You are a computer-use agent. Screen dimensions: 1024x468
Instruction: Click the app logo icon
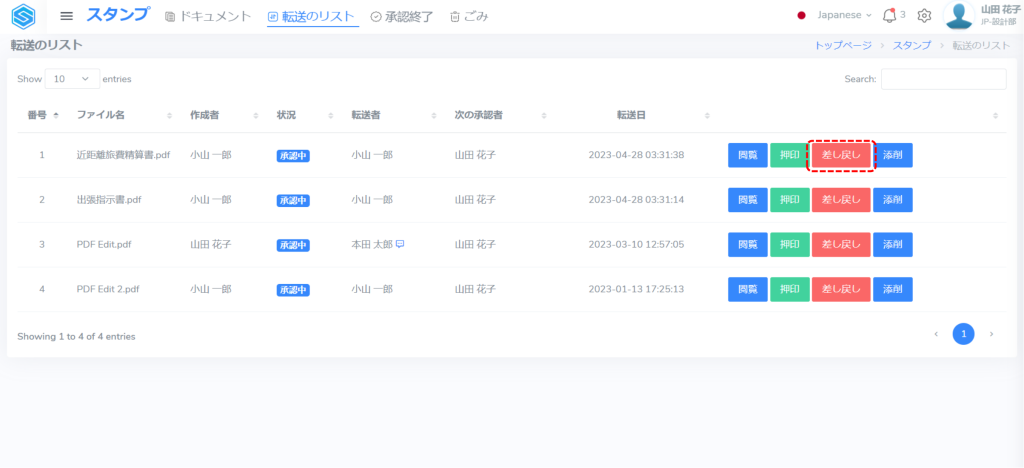click(x=23, y=16)
